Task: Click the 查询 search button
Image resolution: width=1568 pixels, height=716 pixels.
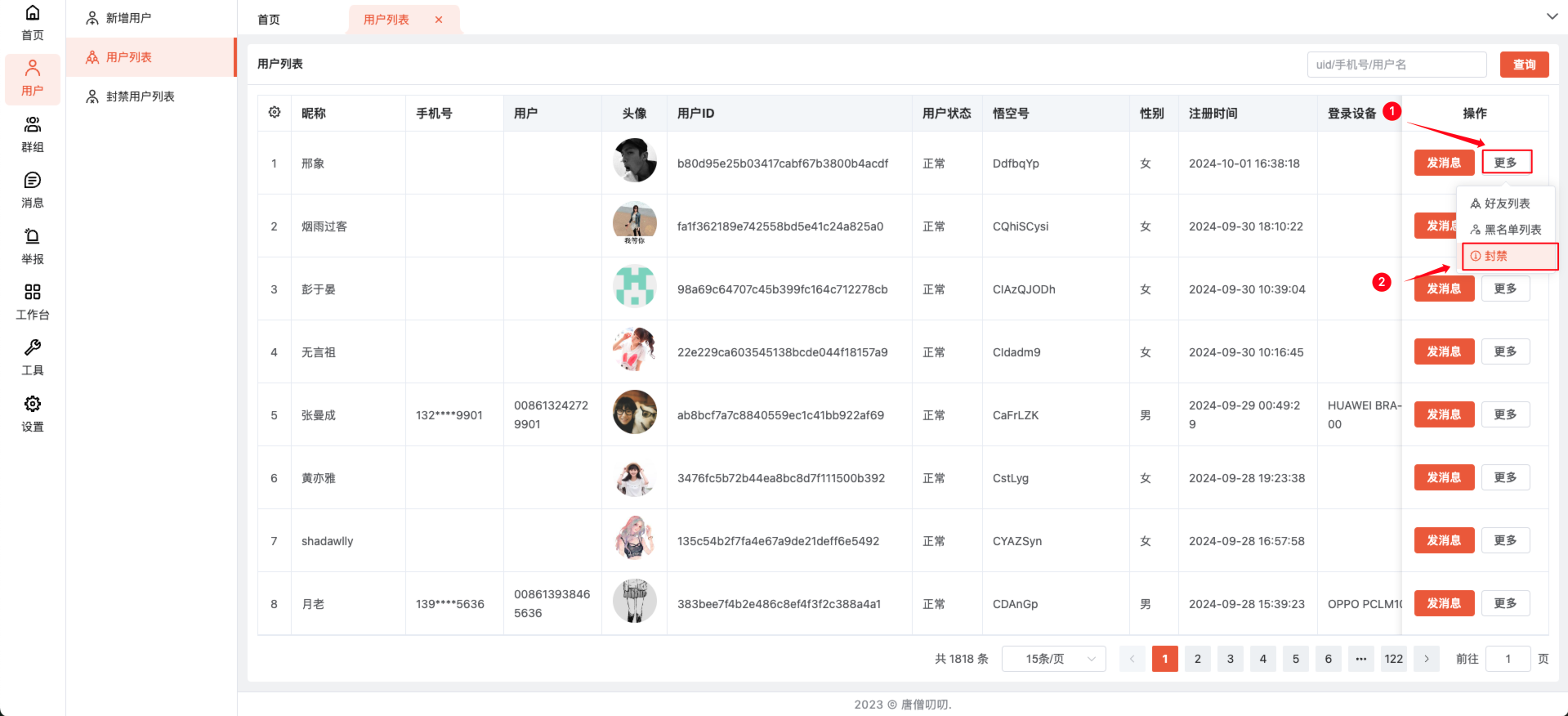Action: (x=1524, y=65)
